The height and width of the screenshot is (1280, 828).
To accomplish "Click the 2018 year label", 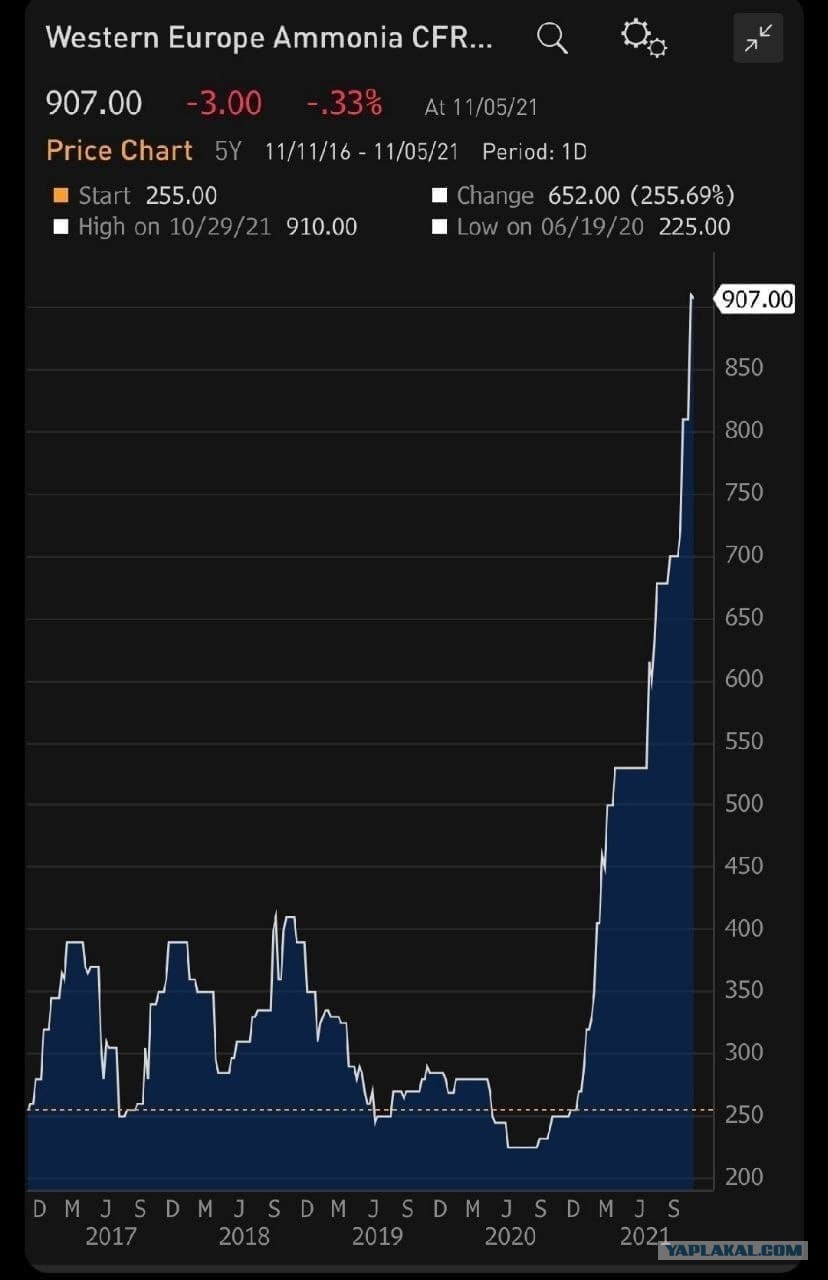I will pyautogui.click(x=244, y=1237).
